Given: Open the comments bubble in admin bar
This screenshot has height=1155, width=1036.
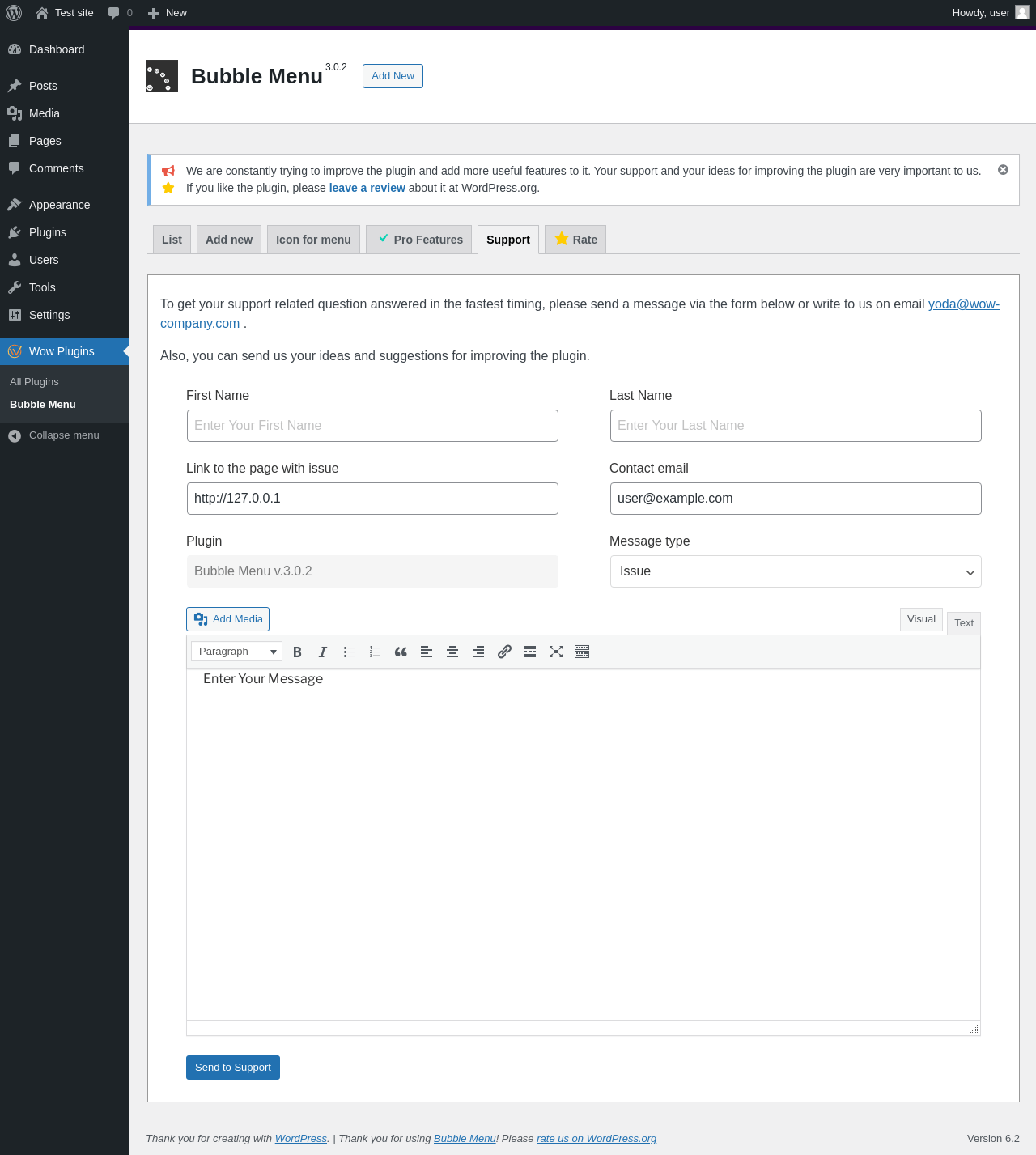Looking at the screenshot, I should click(120, 13).
